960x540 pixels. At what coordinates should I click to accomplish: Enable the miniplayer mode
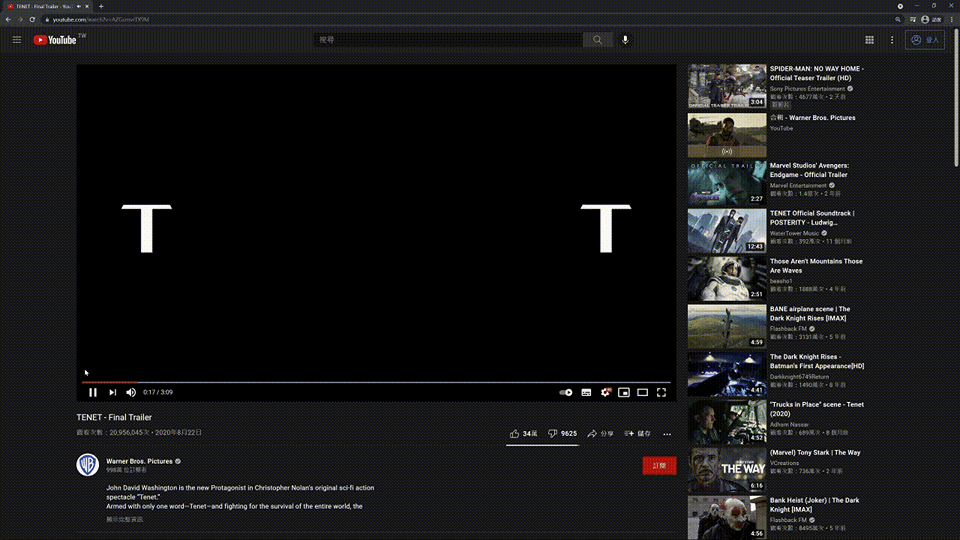(x=624, y=392)
